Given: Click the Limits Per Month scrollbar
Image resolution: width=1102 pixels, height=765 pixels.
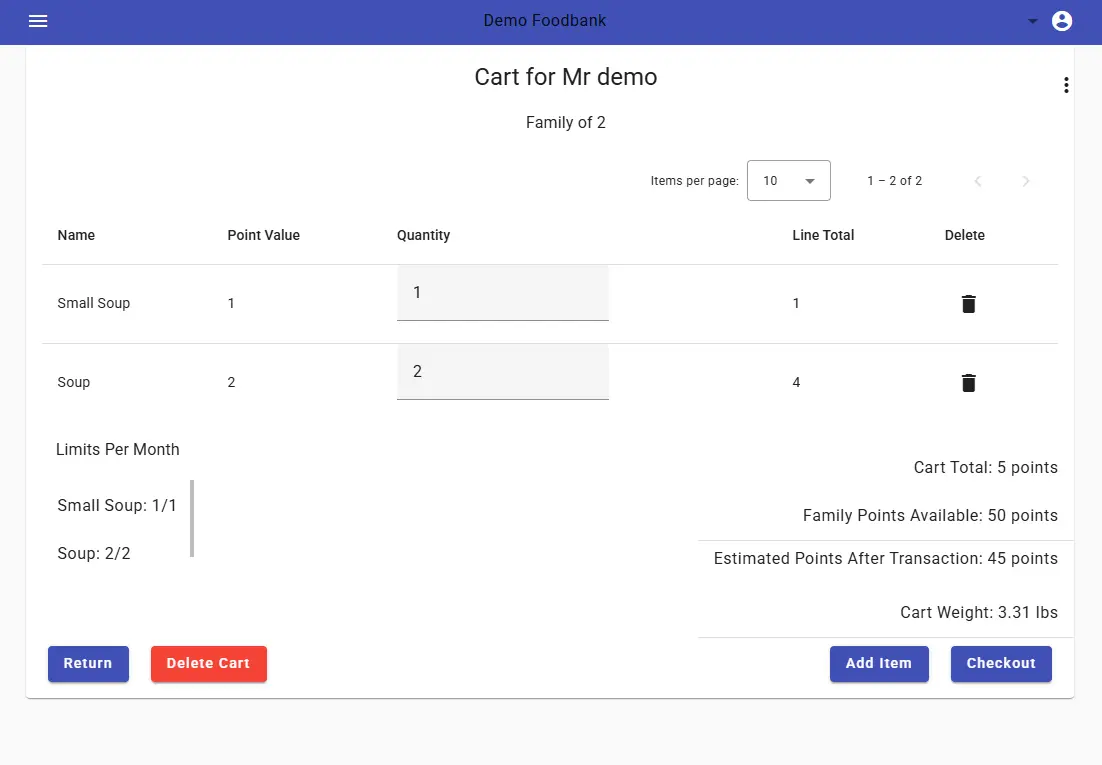Looking at the screenshot, I should point(190,520).
